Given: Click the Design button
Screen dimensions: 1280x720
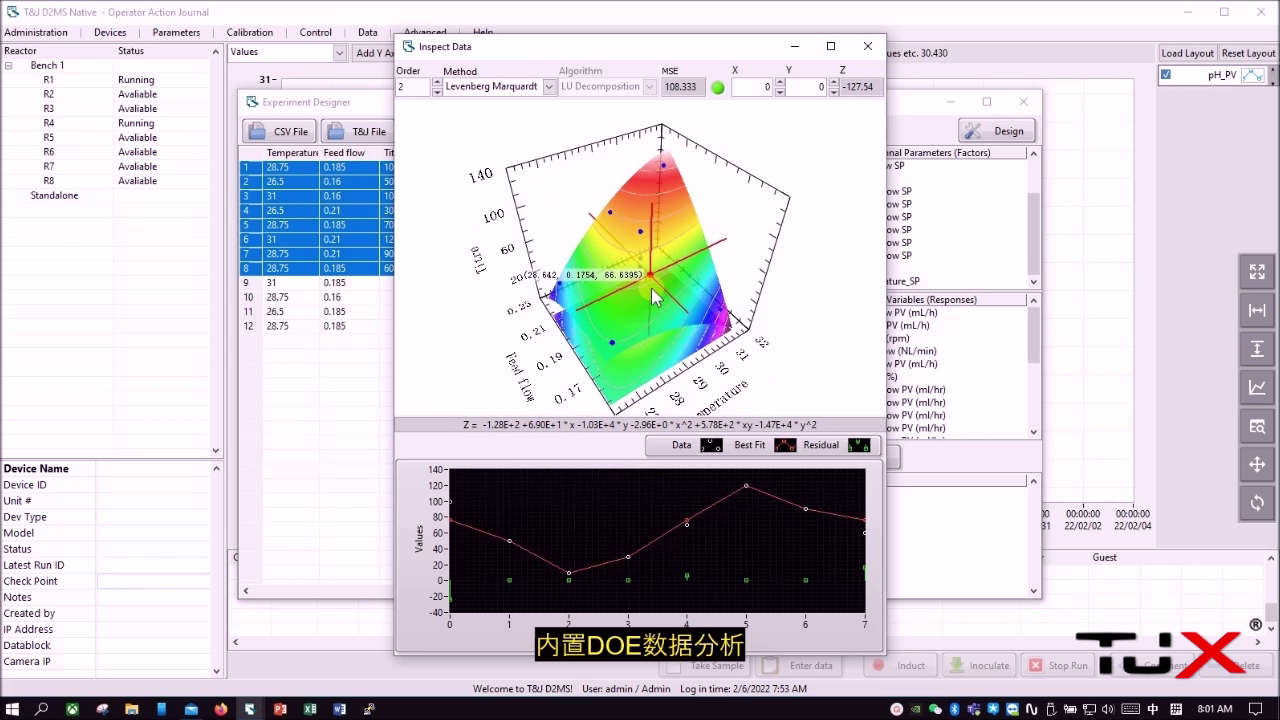Looking at the screenshot, I should pyautogui.click(x=997, y=131).
